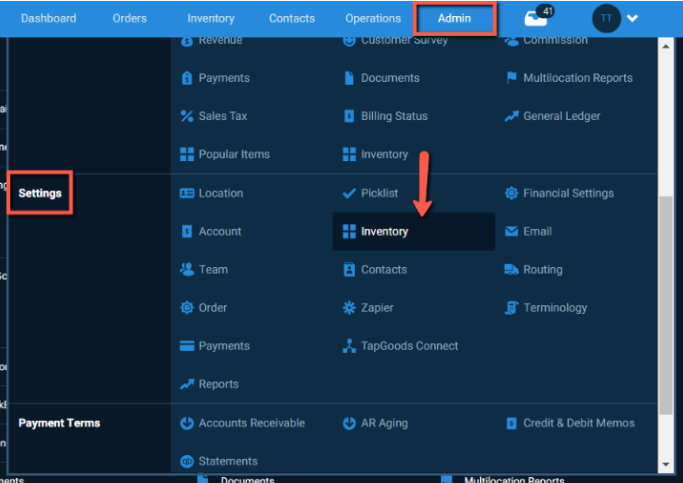Click the Contacts settings badge icon

[349, 269]
